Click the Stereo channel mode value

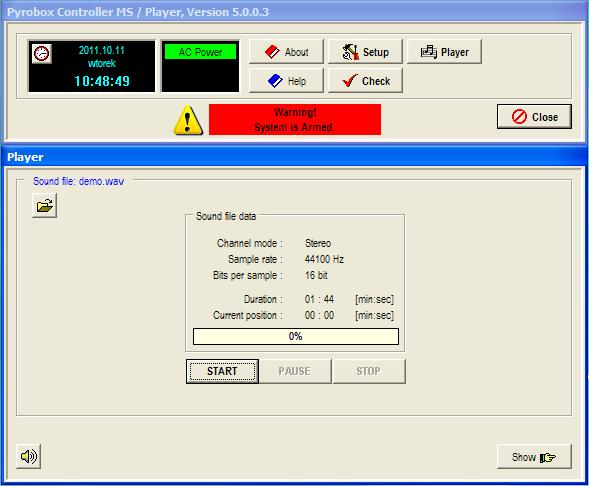[318, 243]
